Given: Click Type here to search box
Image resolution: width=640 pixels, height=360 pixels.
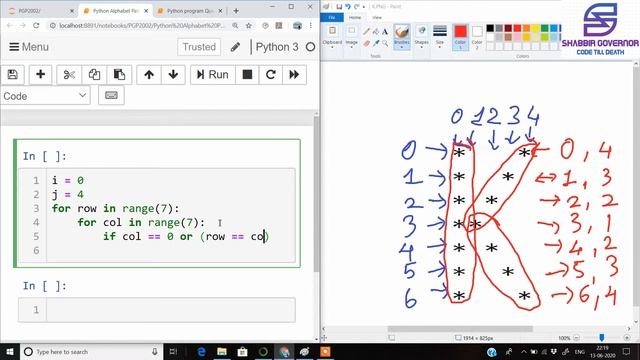Looking at the screenshot, I should (91, 351).
